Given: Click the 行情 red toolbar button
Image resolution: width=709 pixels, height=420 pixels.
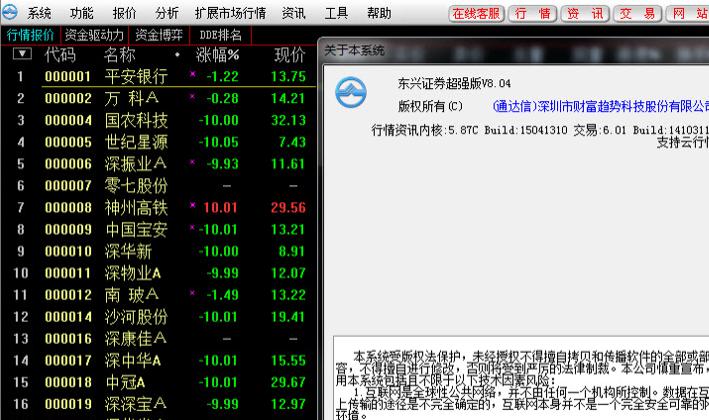Looking at the screenshot, I should pyautogui.click(x=533, y=14).
